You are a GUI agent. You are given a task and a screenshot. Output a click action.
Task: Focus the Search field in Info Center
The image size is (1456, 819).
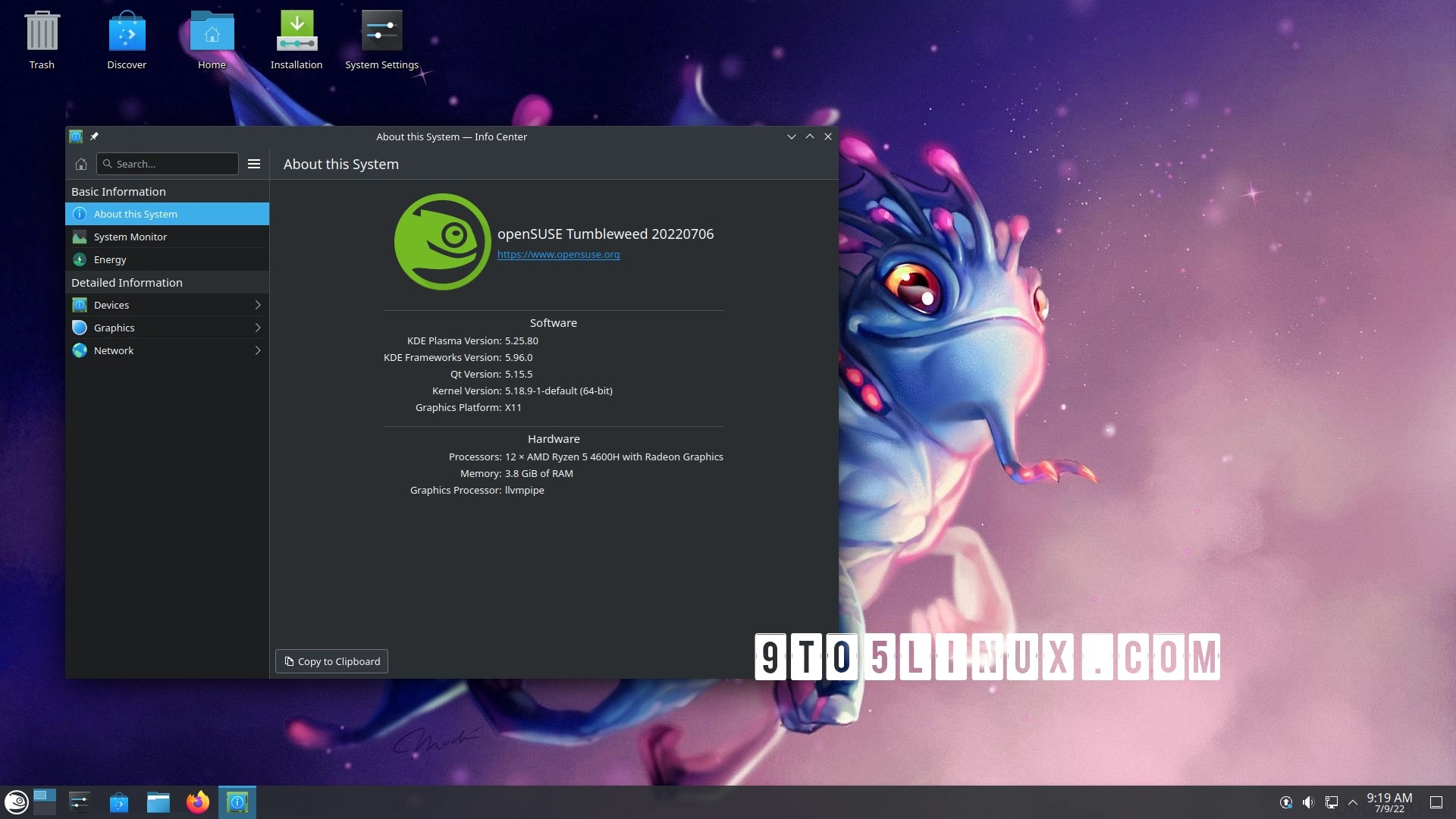[x=168, y=164]
